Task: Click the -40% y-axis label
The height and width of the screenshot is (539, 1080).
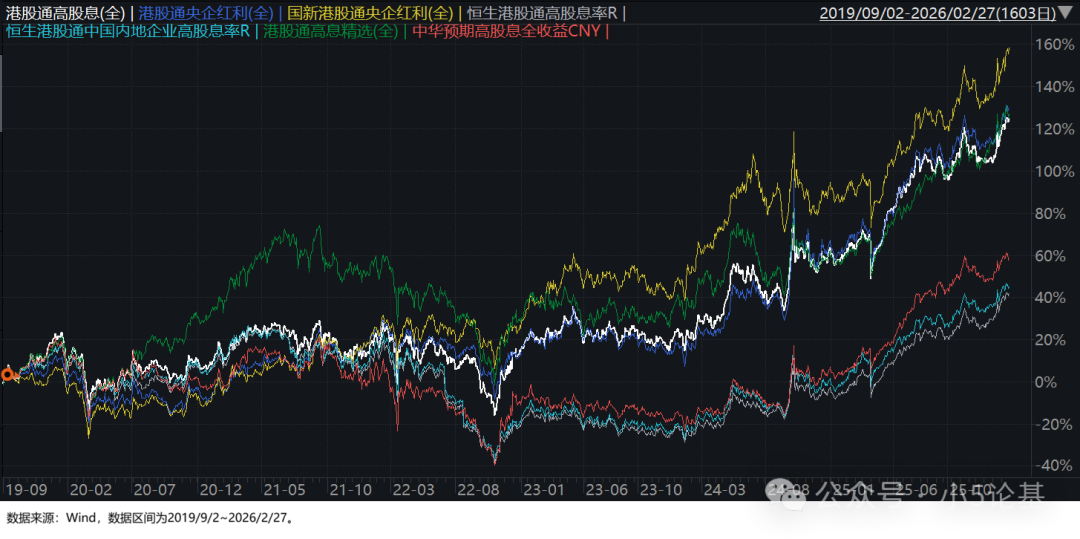Action: [1054, 466]
